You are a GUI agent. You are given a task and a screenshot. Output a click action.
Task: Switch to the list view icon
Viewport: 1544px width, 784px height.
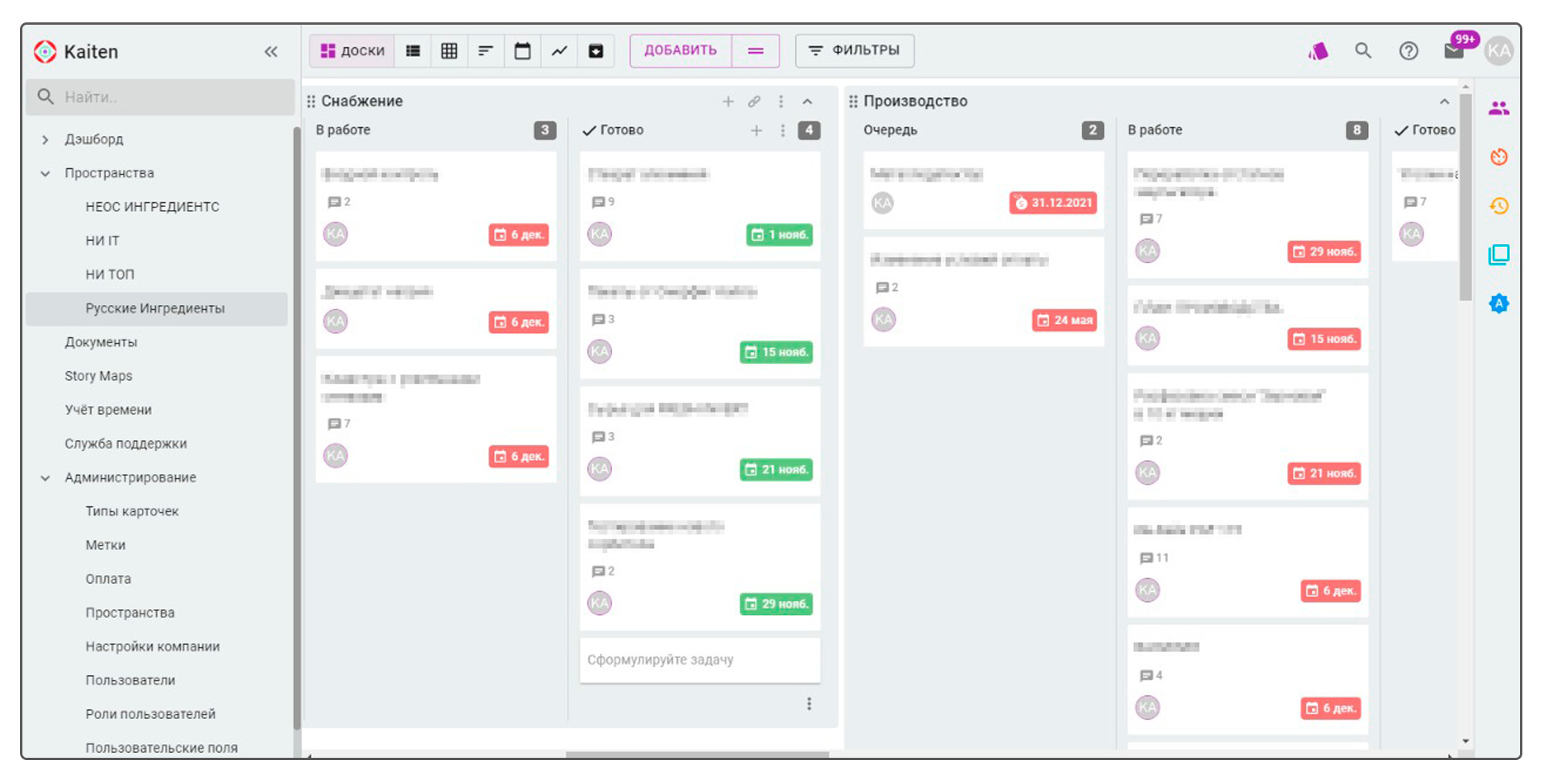click(x=413, y=51)
